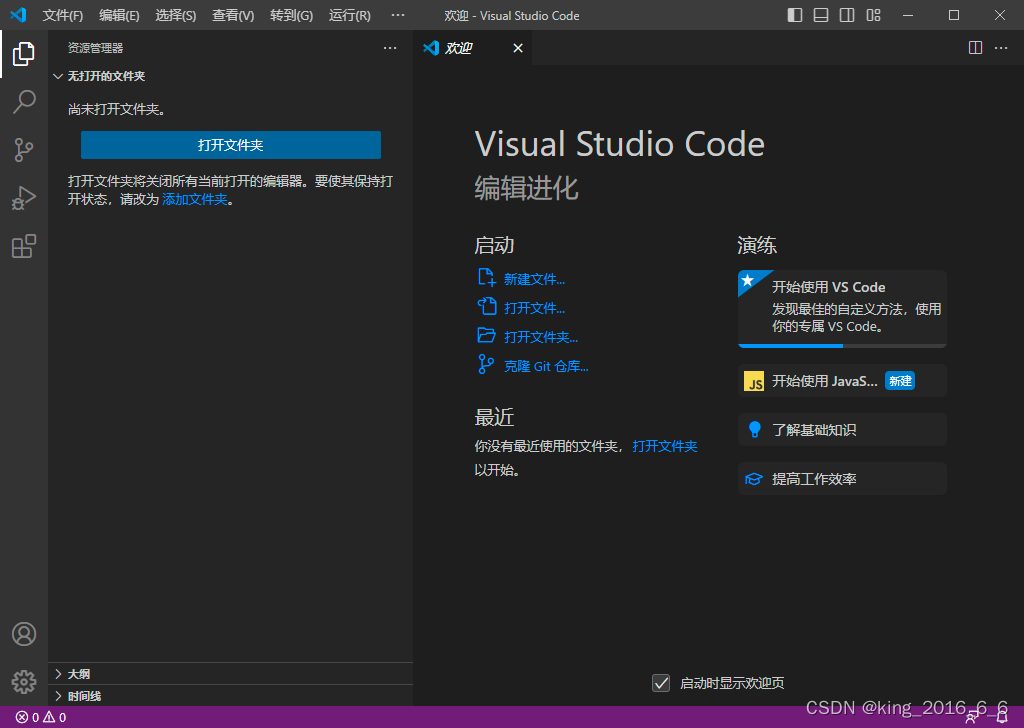Expand the 大纲 section
The height and width of the screenshot is (728, 1024).
click(231, 674)
